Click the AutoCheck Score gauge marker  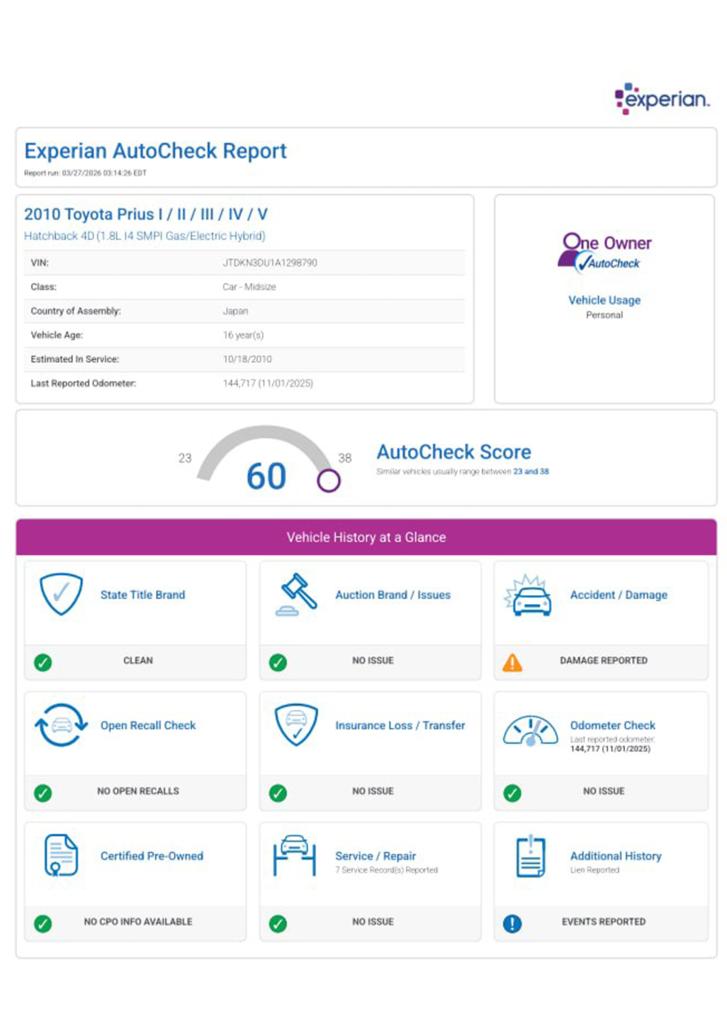pyautogui.click(x=328, y=481)
